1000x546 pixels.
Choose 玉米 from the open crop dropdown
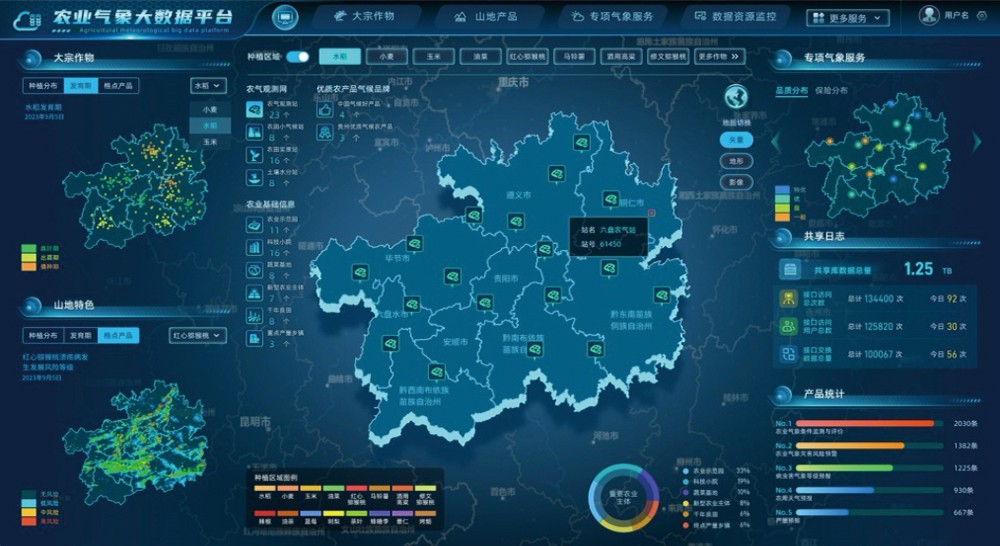click(210, 142)
